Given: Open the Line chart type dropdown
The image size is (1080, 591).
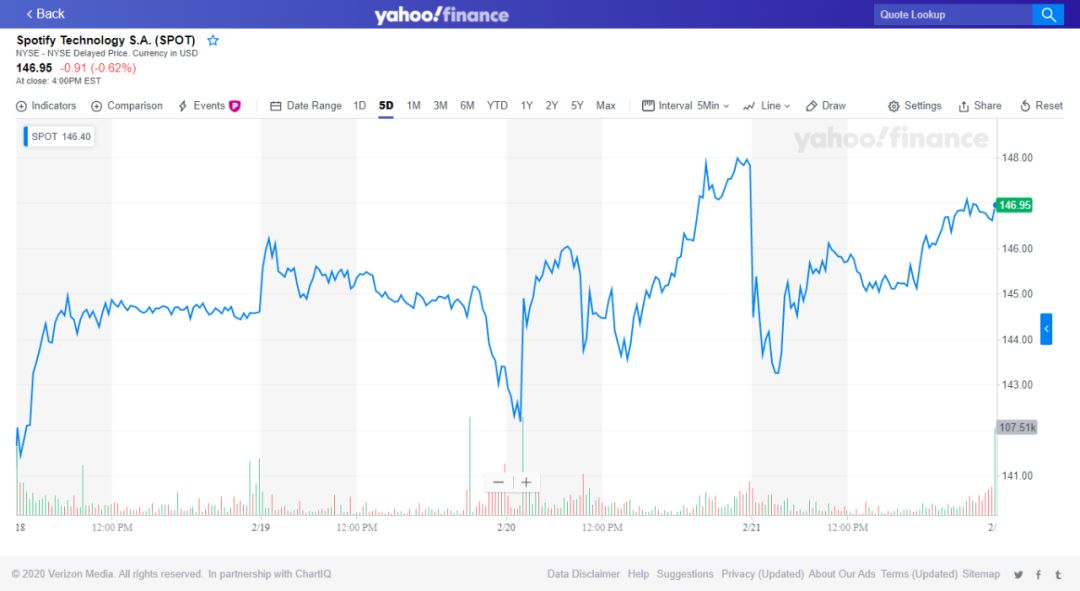Looking at the screenshot, I should (x=767, y=106).
